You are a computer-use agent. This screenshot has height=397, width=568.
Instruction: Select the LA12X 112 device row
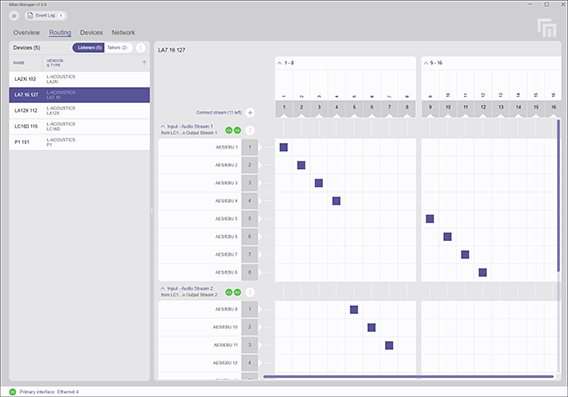click(79, 111)
